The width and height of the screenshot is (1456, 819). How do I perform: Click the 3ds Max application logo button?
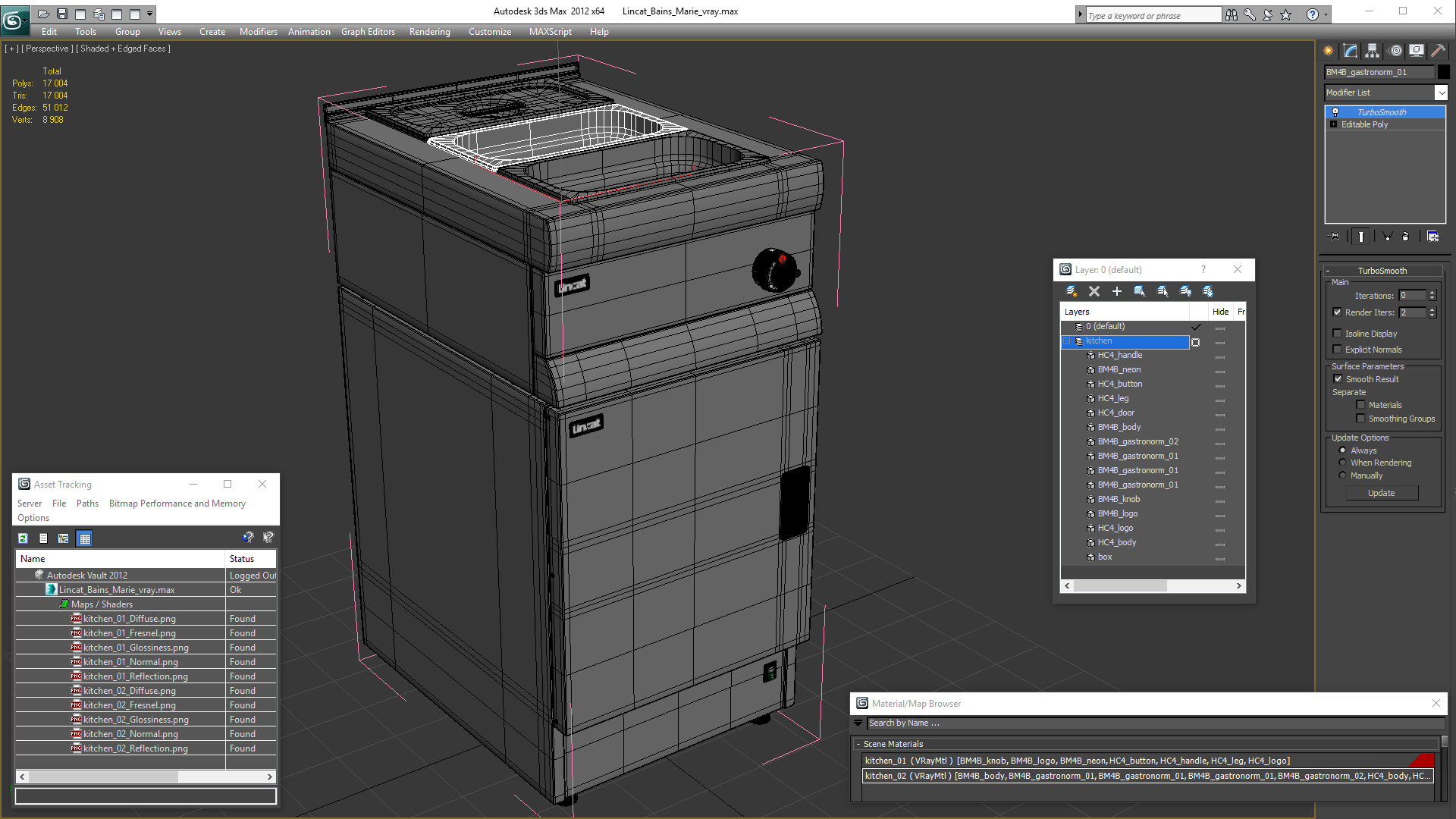pos(14,20)
